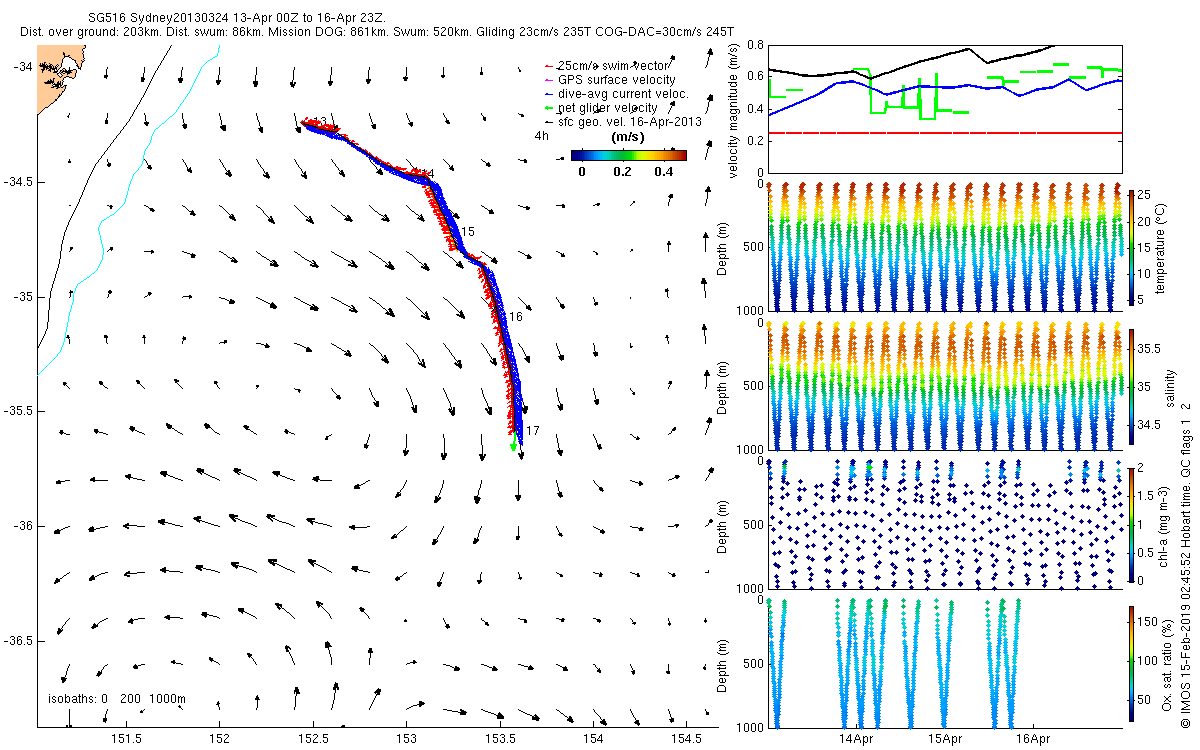Image resolution: width=1200 pixels, height=750 pixels.
Task: Click the '-34' latitude tick label
Action: point(22,66)
